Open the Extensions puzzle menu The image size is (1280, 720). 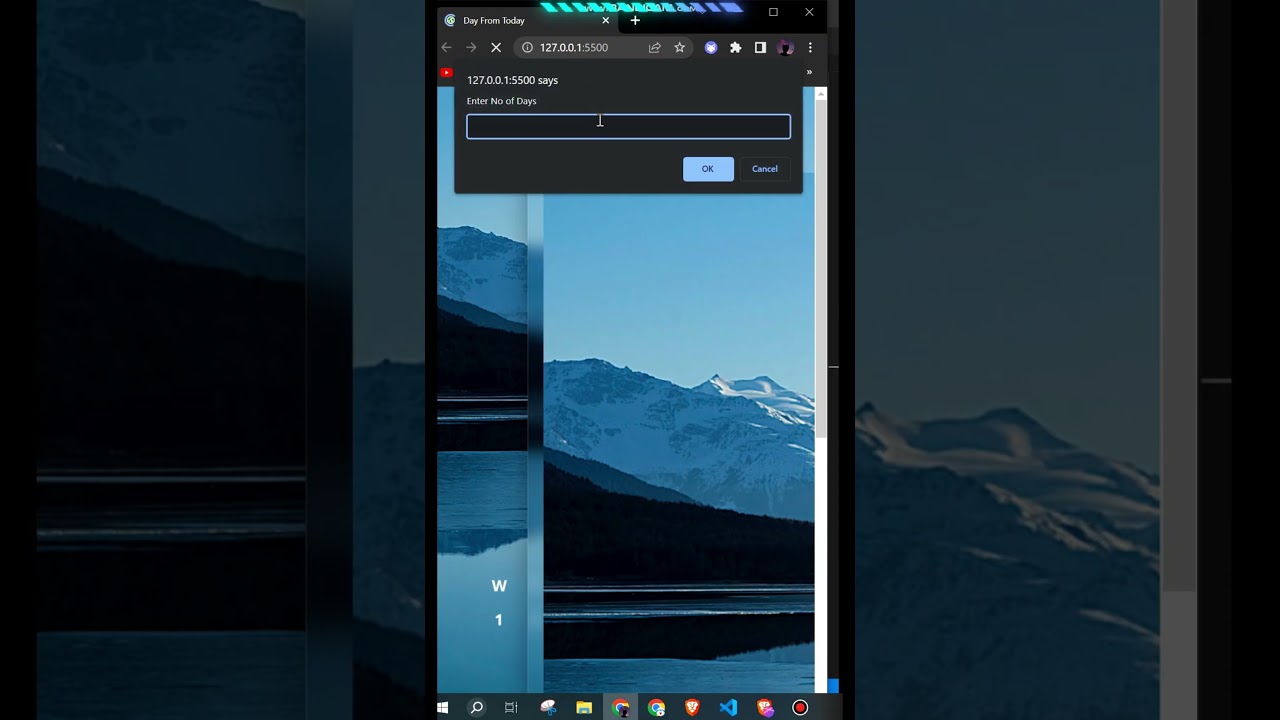tap(736, 47)
